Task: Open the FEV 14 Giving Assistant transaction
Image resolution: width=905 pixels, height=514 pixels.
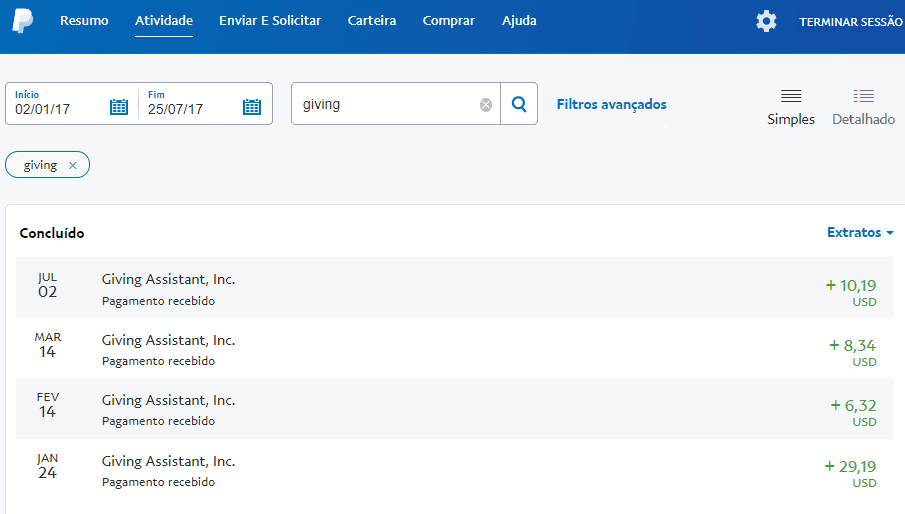Action: [x=455, y=408]
